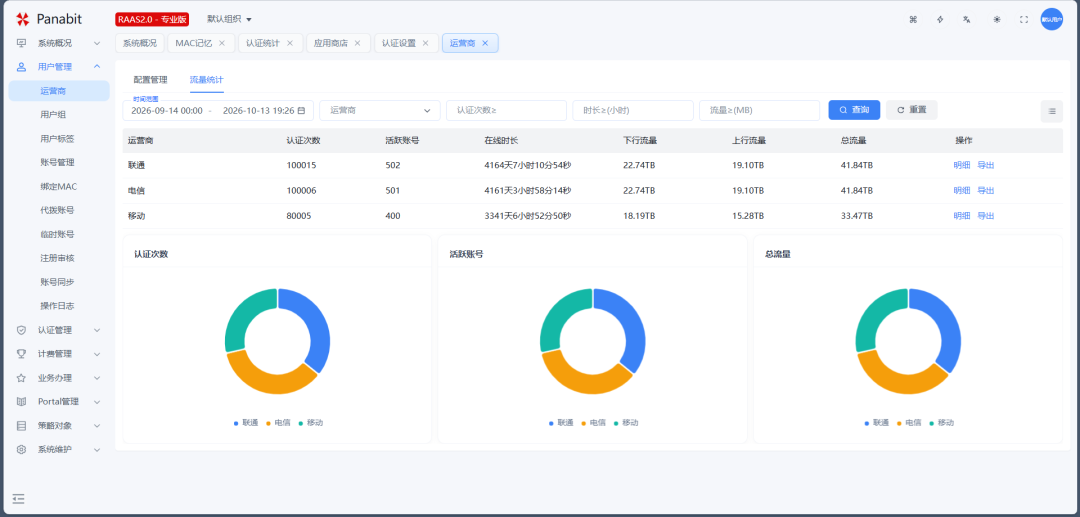Screen dimensions: 1080x517
Task: Open the 运营商 filter dropdown
Action: click(380, 110)
